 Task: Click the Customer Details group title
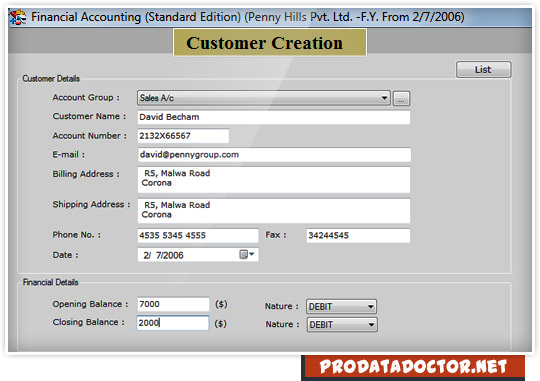[x=51, y=79]
